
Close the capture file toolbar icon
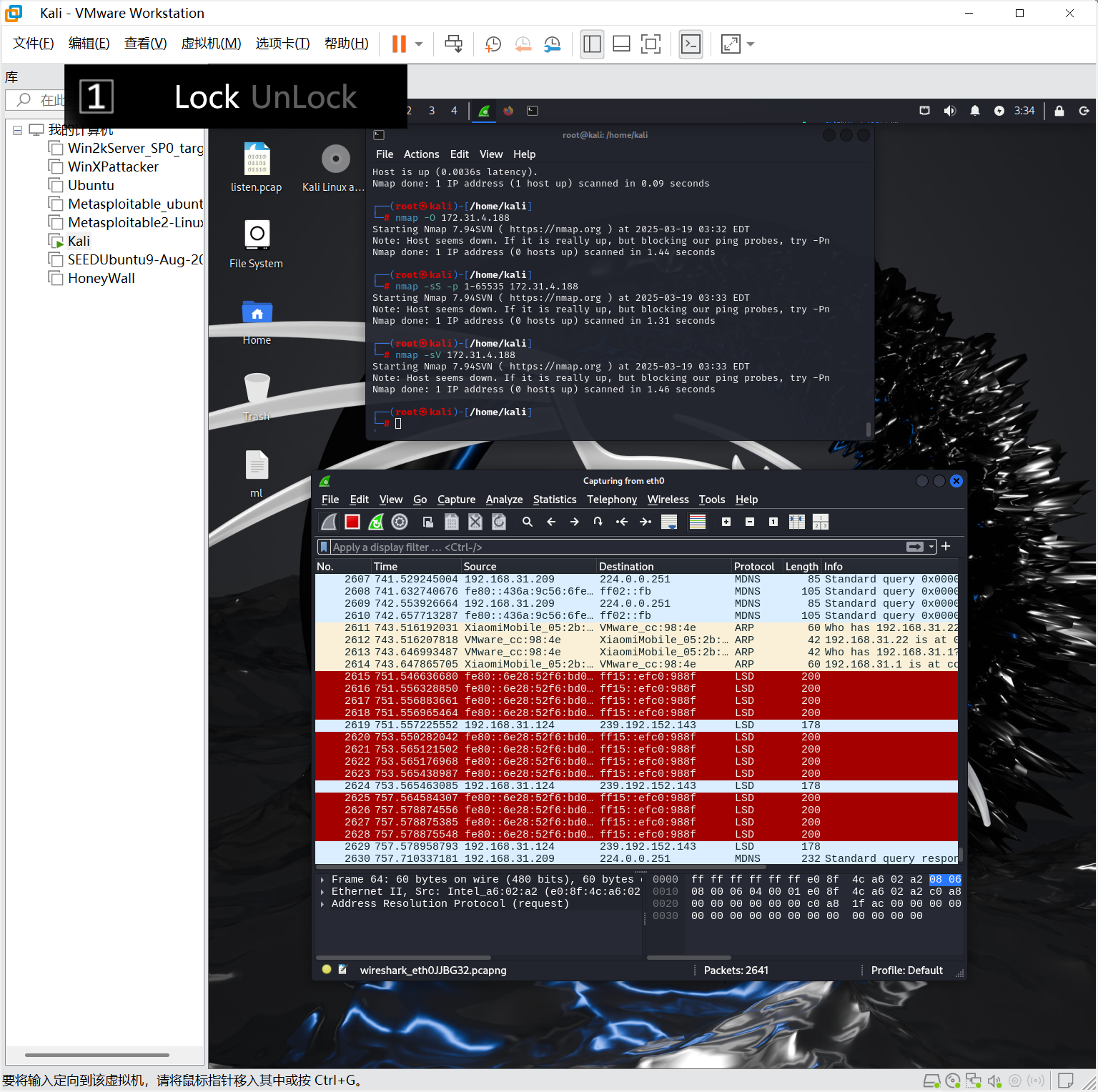tap(475, 522)
